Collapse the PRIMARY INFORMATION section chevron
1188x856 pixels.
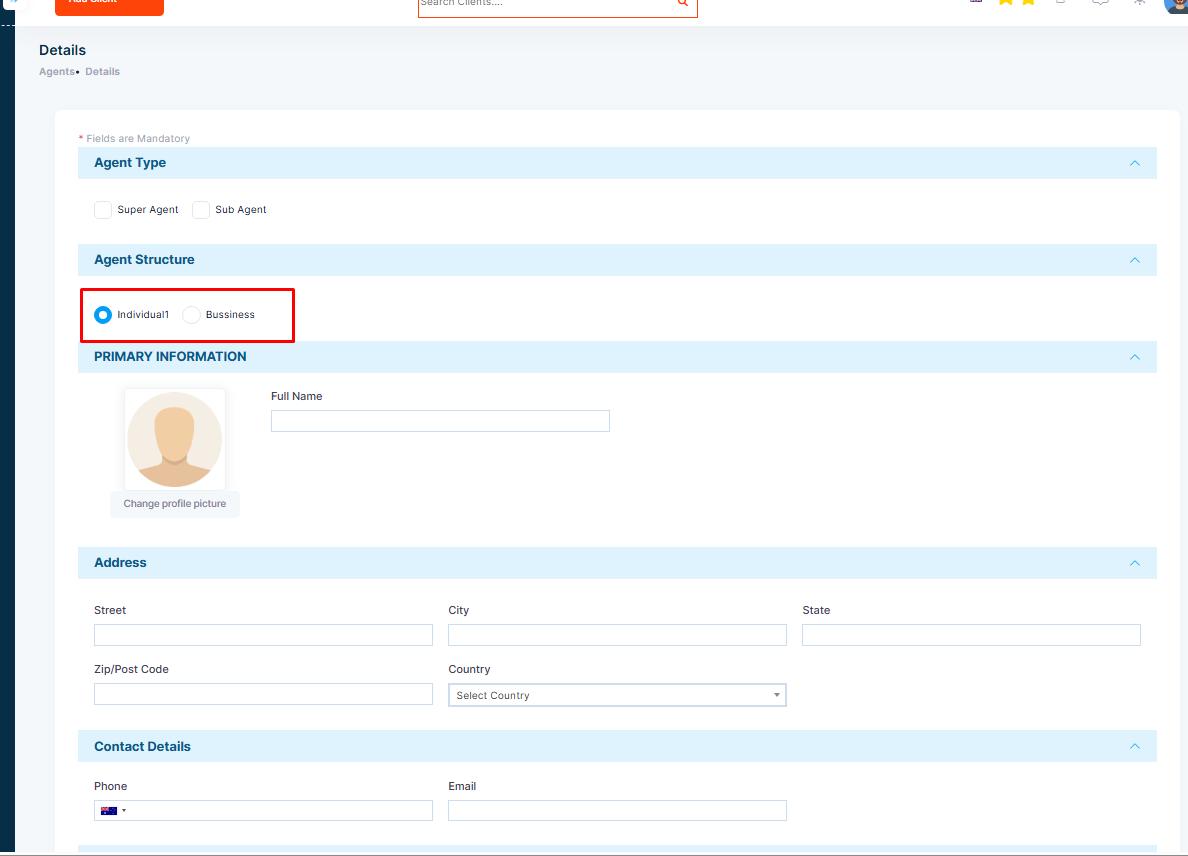[x=1134, y=357]
